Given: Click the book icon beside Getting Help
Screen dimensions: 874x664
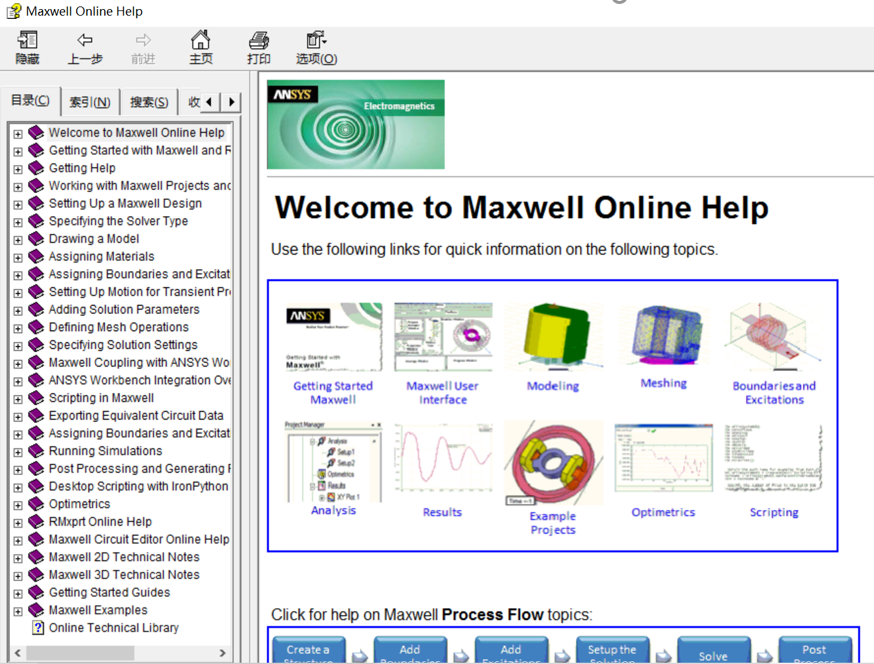Looking at the screenshot, I should tap(36, 168).
